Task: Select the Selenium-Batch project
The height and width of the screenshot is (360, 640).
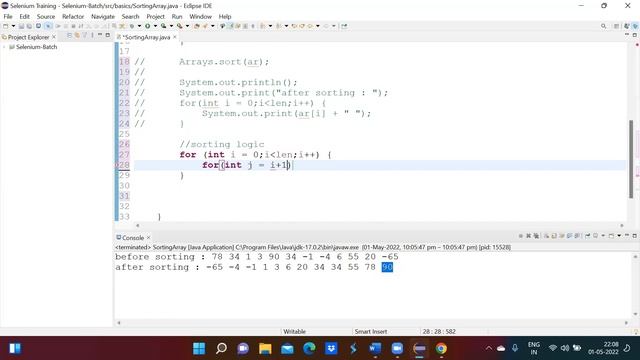Action: point(36,47)
